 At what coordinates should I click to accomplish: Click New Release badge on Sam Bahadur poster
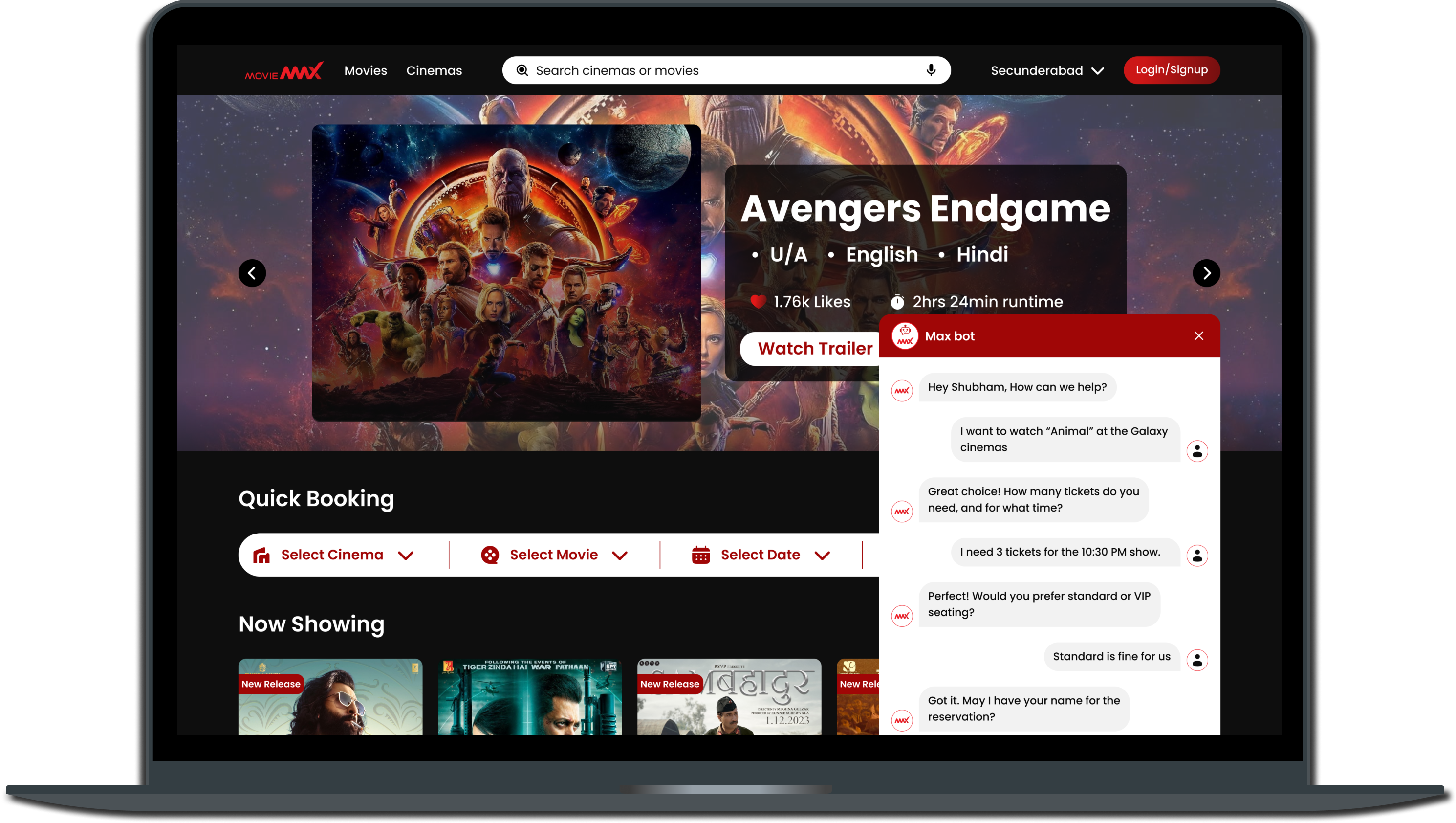tap(670, 684)
